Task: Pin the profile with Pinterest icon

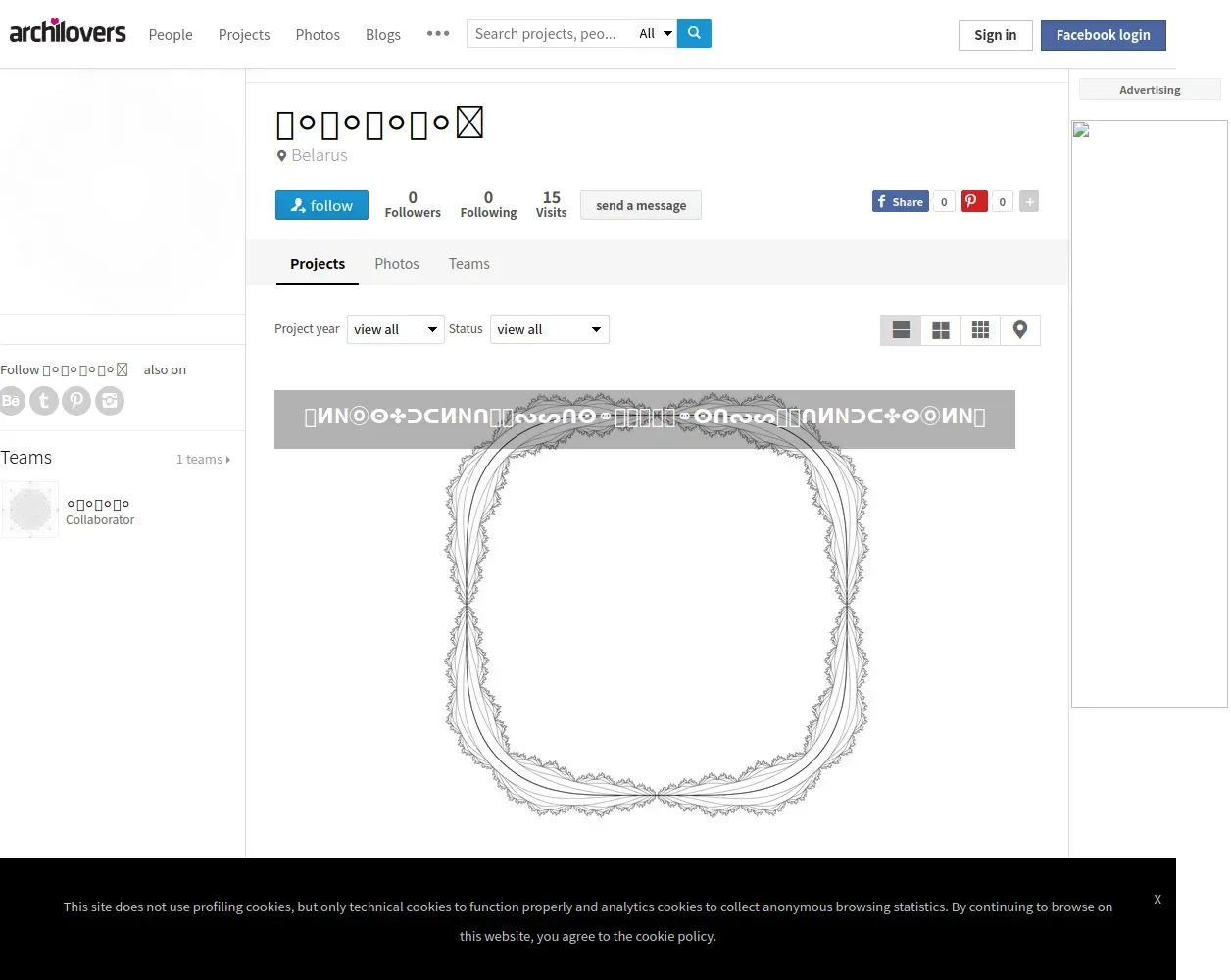Action: click(974, 201)
